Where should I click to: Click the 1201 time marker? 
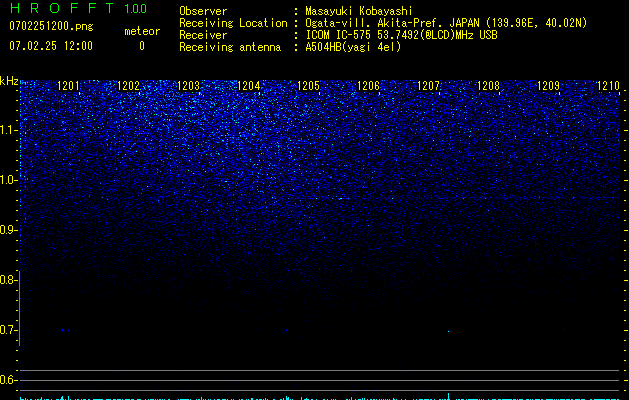click(68, 86)
